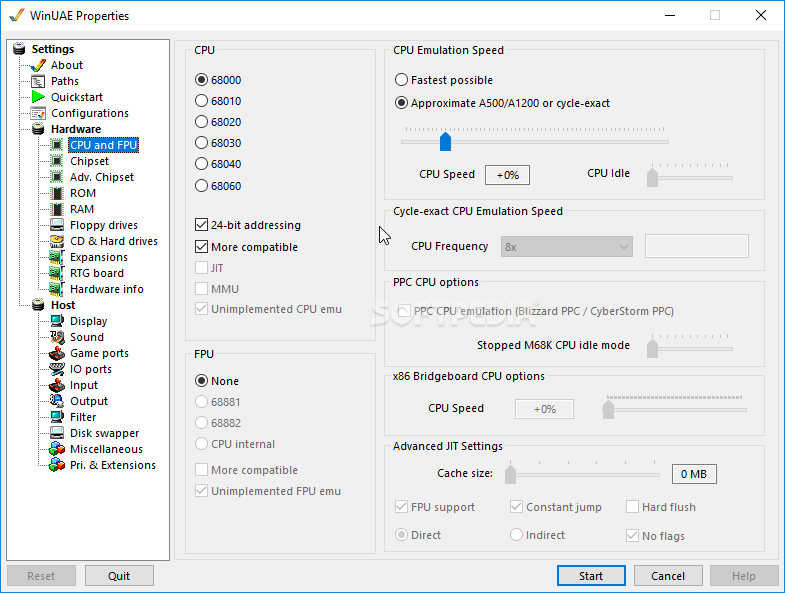Click the Quit button
Viewport: 785px width, 593px height.
click(x=119, y=576)
